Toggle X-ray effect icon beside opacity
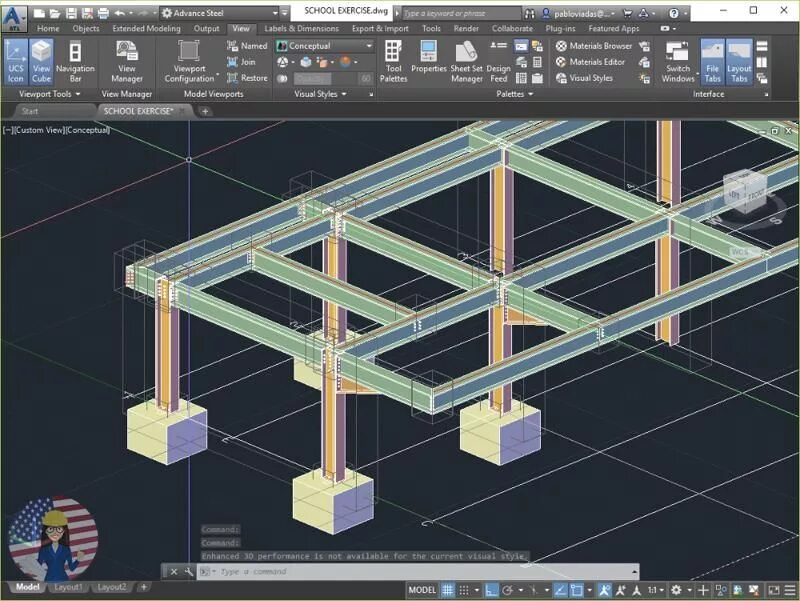 point(282,79)
